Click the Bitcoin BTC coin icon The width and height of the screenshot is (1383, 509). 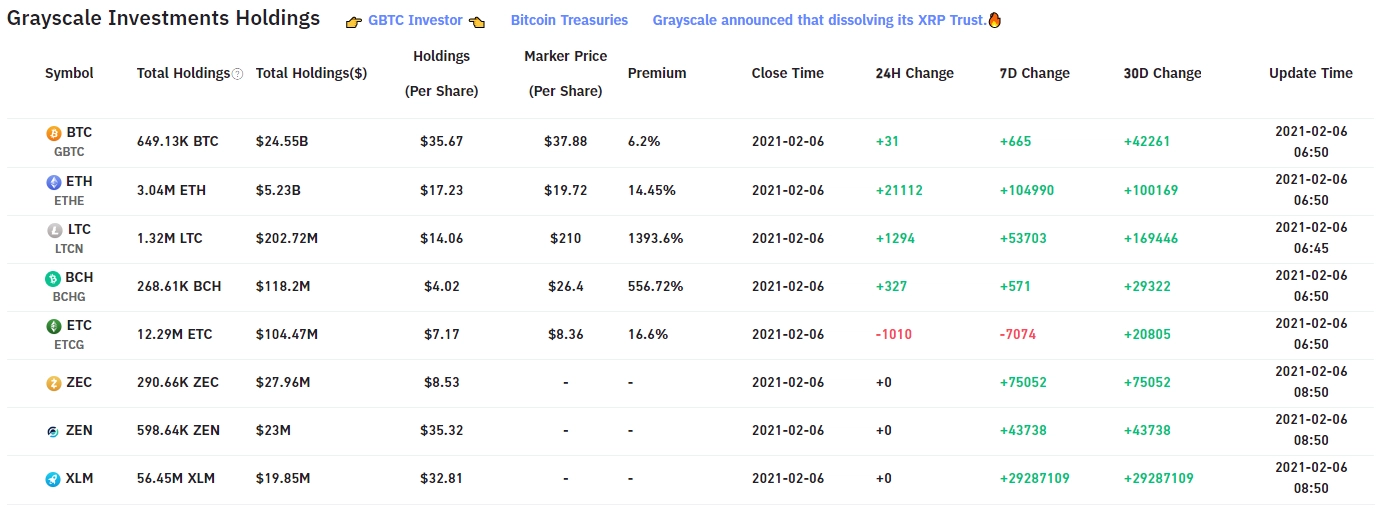[54, 133]
